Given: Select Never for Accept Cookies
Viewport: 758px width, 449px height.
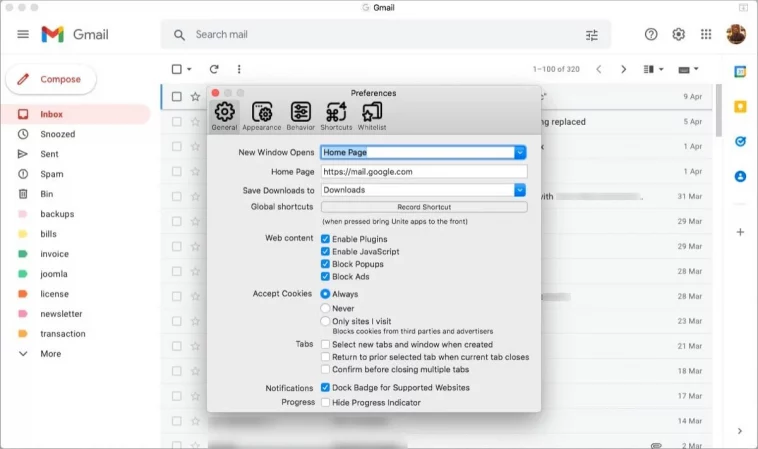Looking at the screenshot, I should [325, 308].
